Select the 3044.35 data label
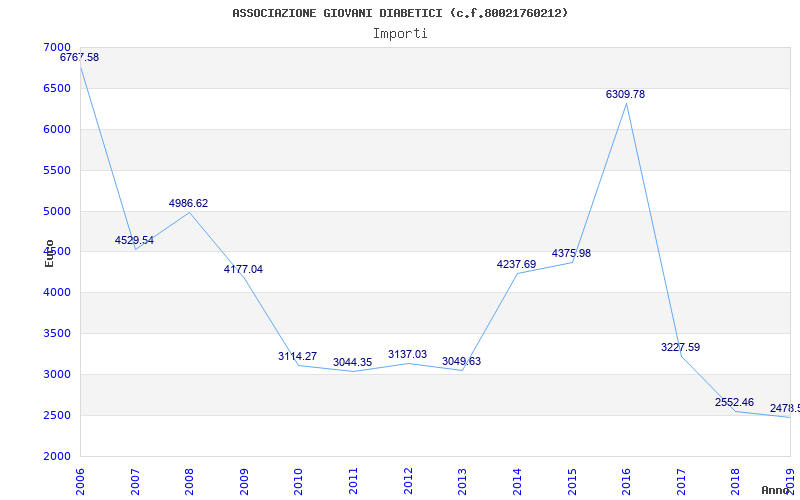This screenshot has width=800, height=500. [353, 362]
